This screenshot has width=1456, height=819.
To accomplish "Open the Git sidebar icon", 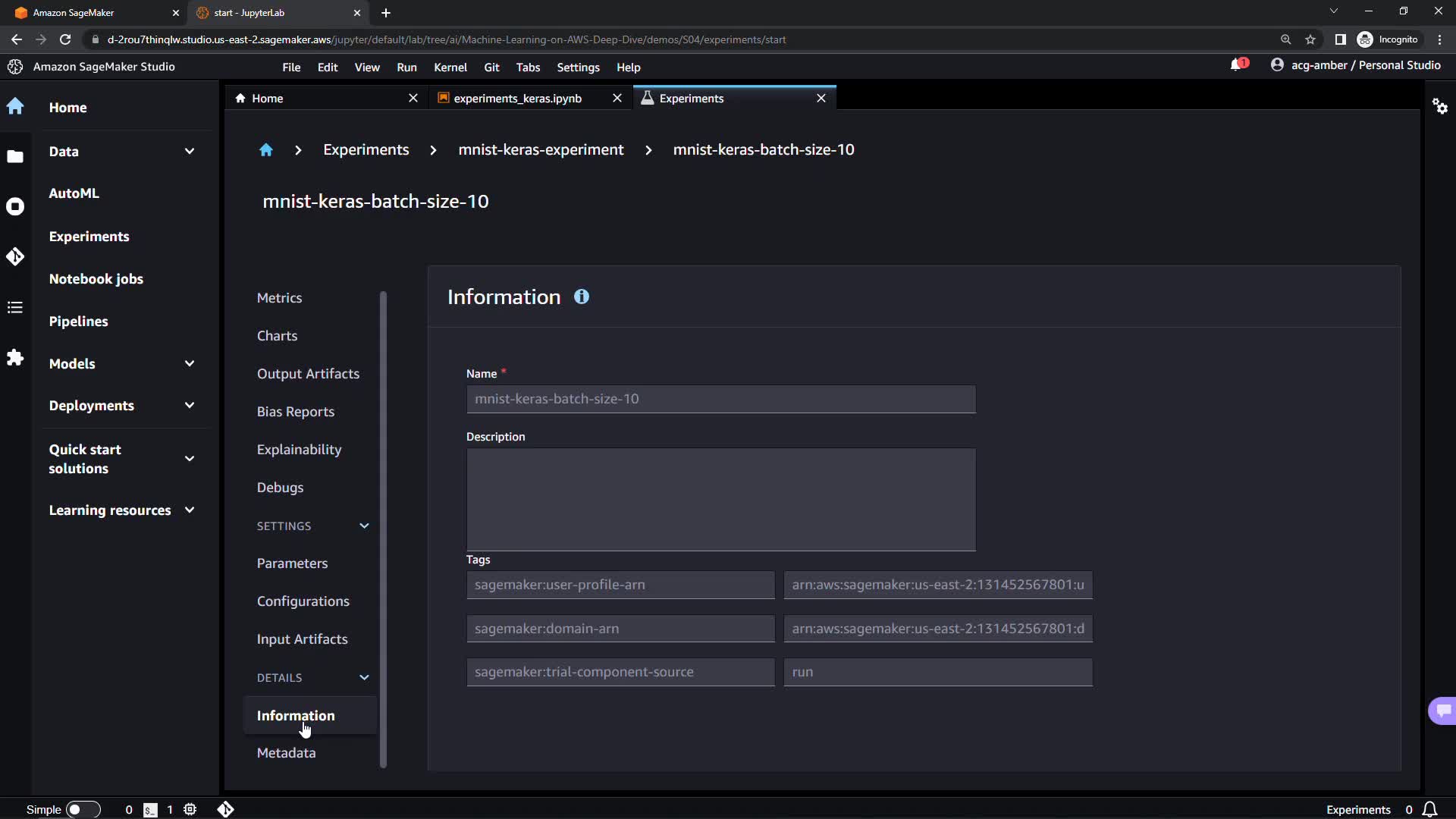I will click(x=15, y=257).
